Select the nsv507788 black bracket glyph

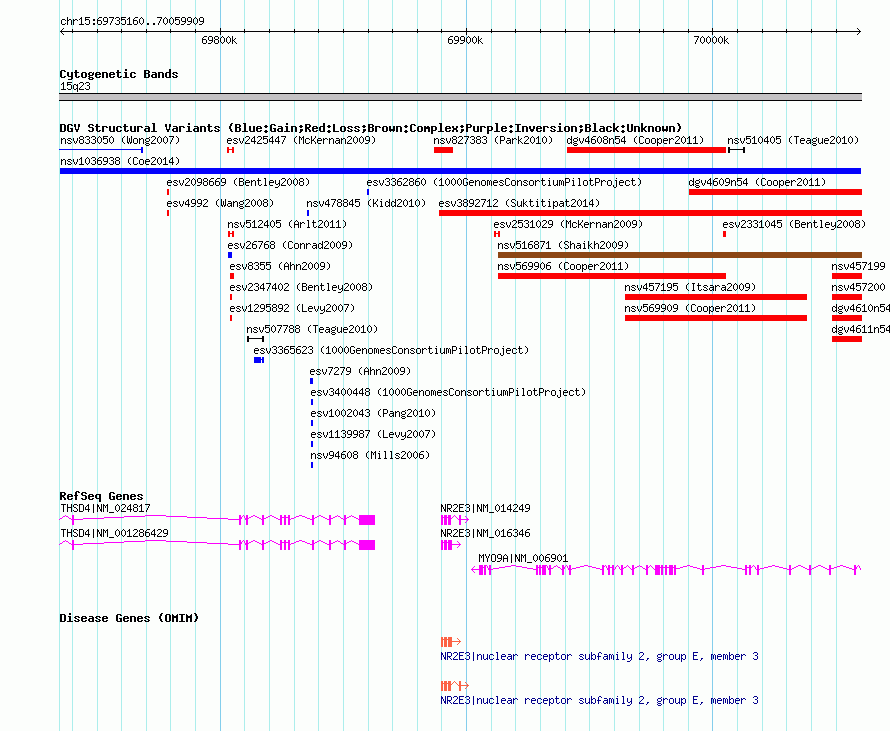pos(255,339)
